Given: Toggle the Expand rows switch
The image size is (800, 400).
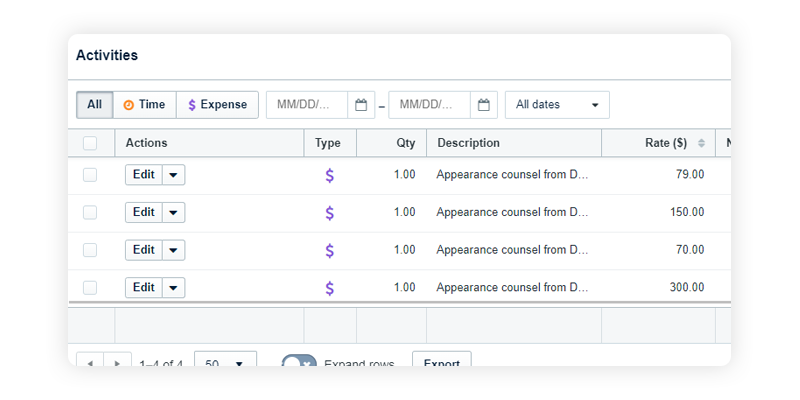Looking at the screenshot, I should click(299, 361).
